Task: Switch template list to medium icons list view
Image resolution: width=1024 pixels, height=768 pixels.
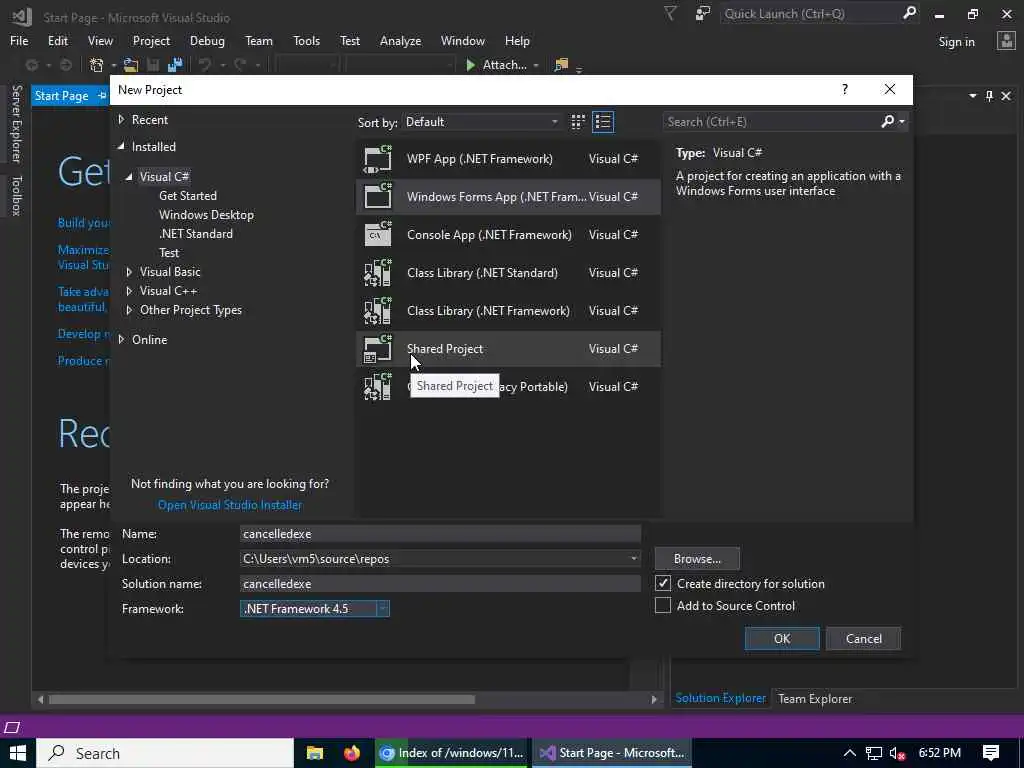Action: [603, 122]
